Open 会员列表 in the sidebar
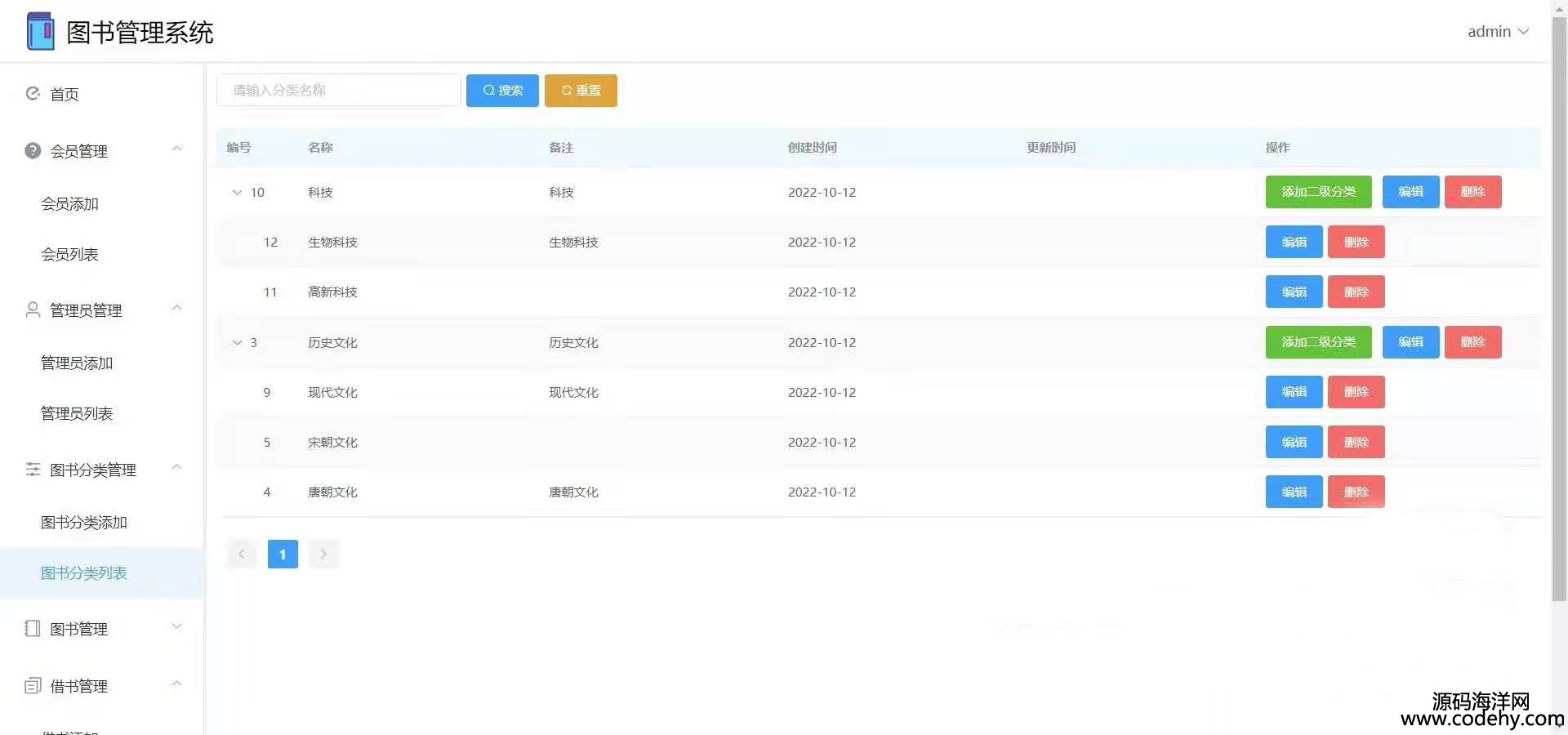 coord(69,255)
